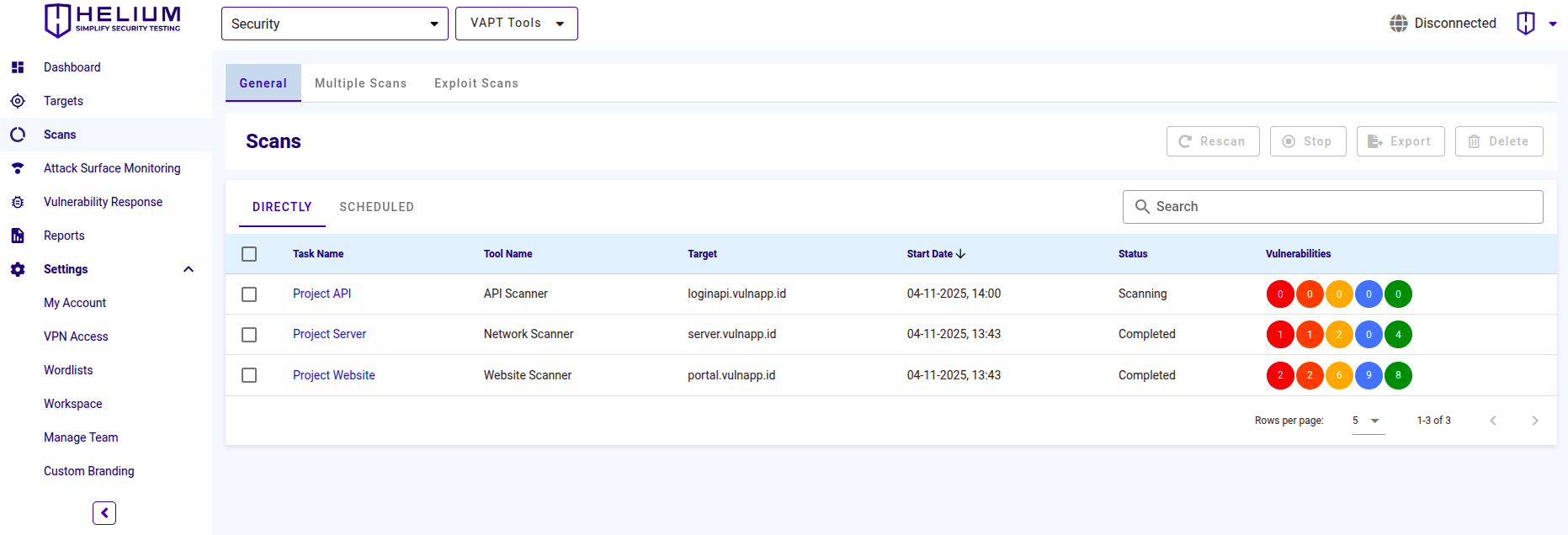1568x535 pixels.
Task: Click the Attack Surface Monitoring icon
Action: pos(18,168)
